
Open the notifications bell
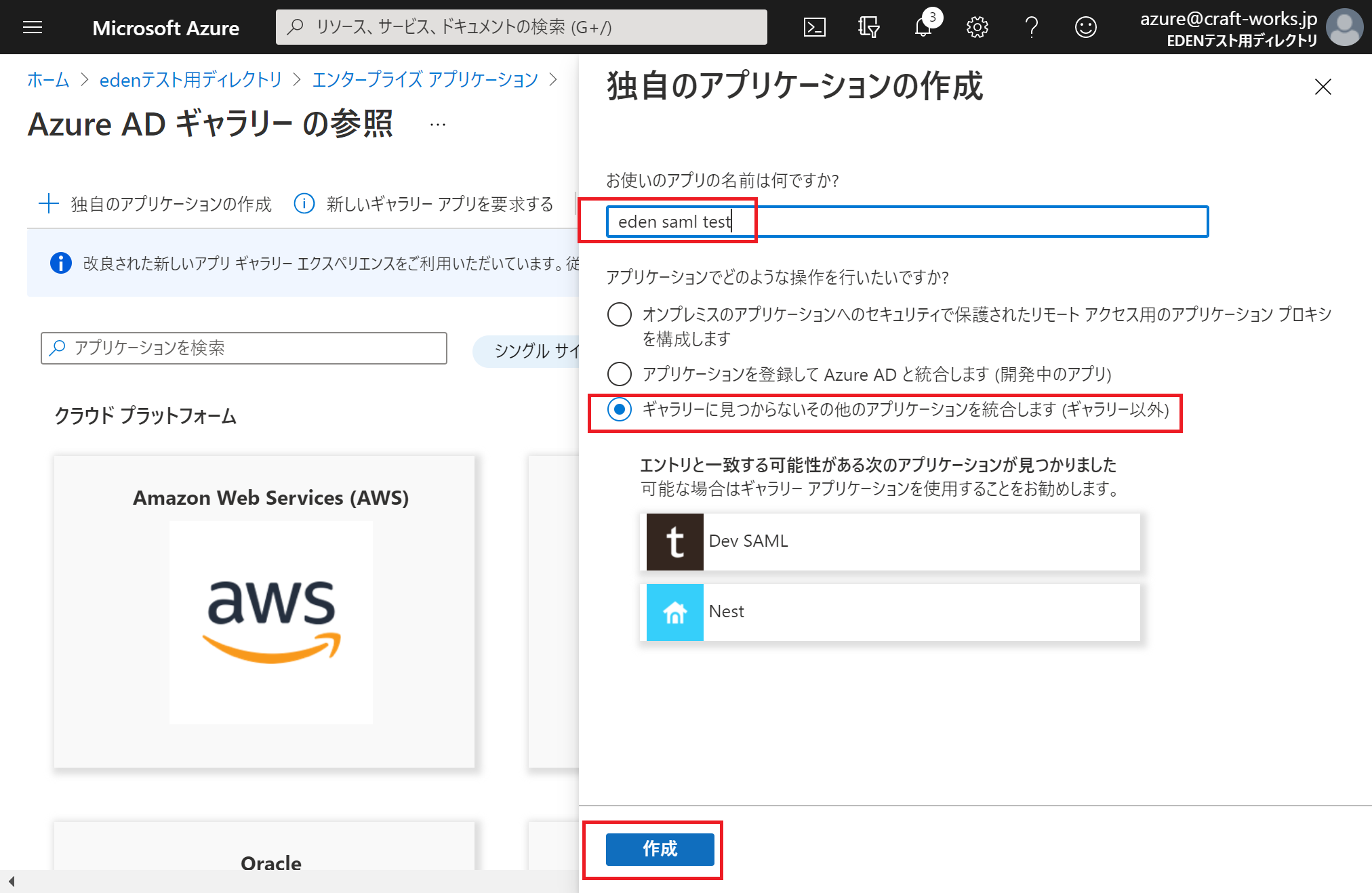pos(923,27)
